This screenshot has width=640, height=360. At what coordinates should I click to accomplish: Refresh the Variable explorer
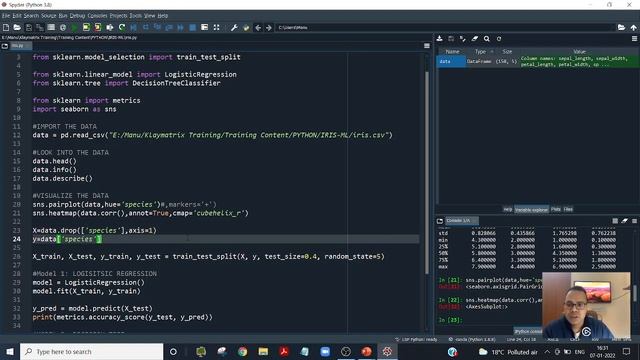[x=499, y=39]
